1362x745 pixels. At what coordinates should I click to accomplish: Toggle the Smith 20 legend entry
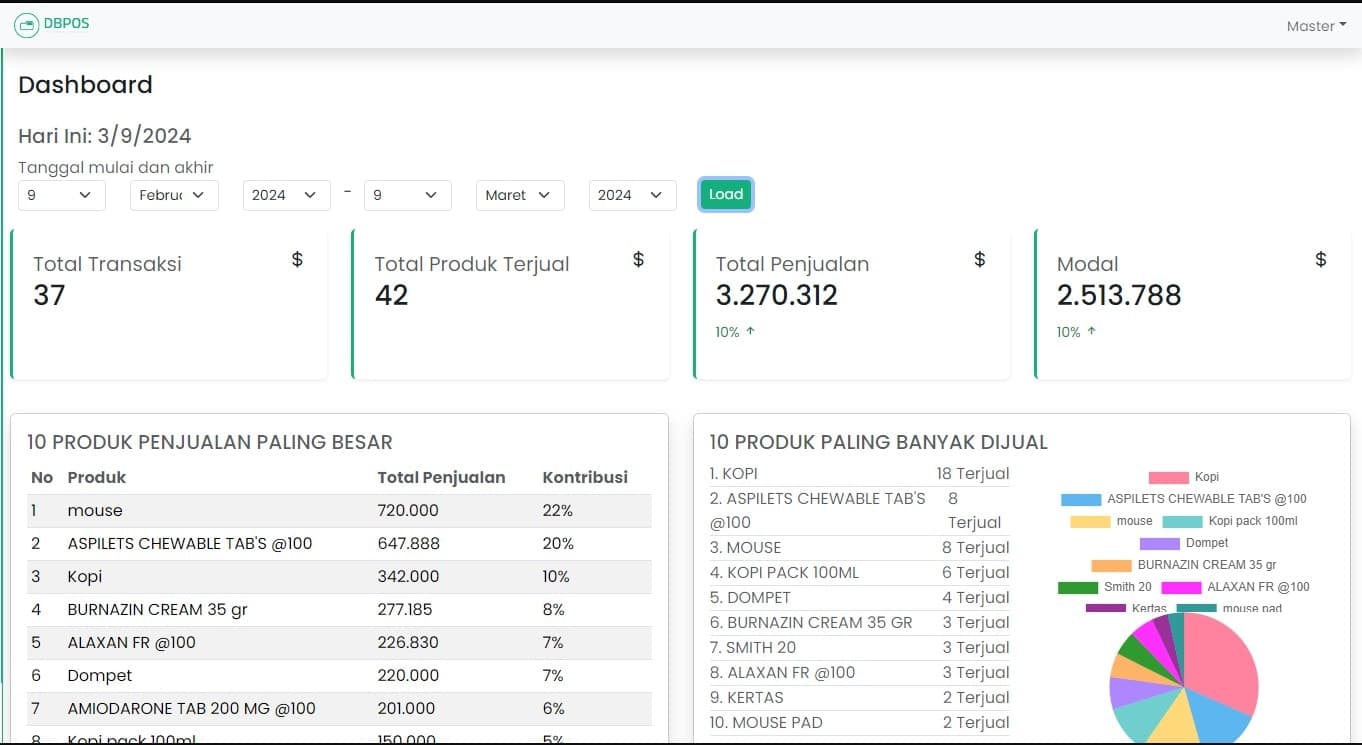1105,587
